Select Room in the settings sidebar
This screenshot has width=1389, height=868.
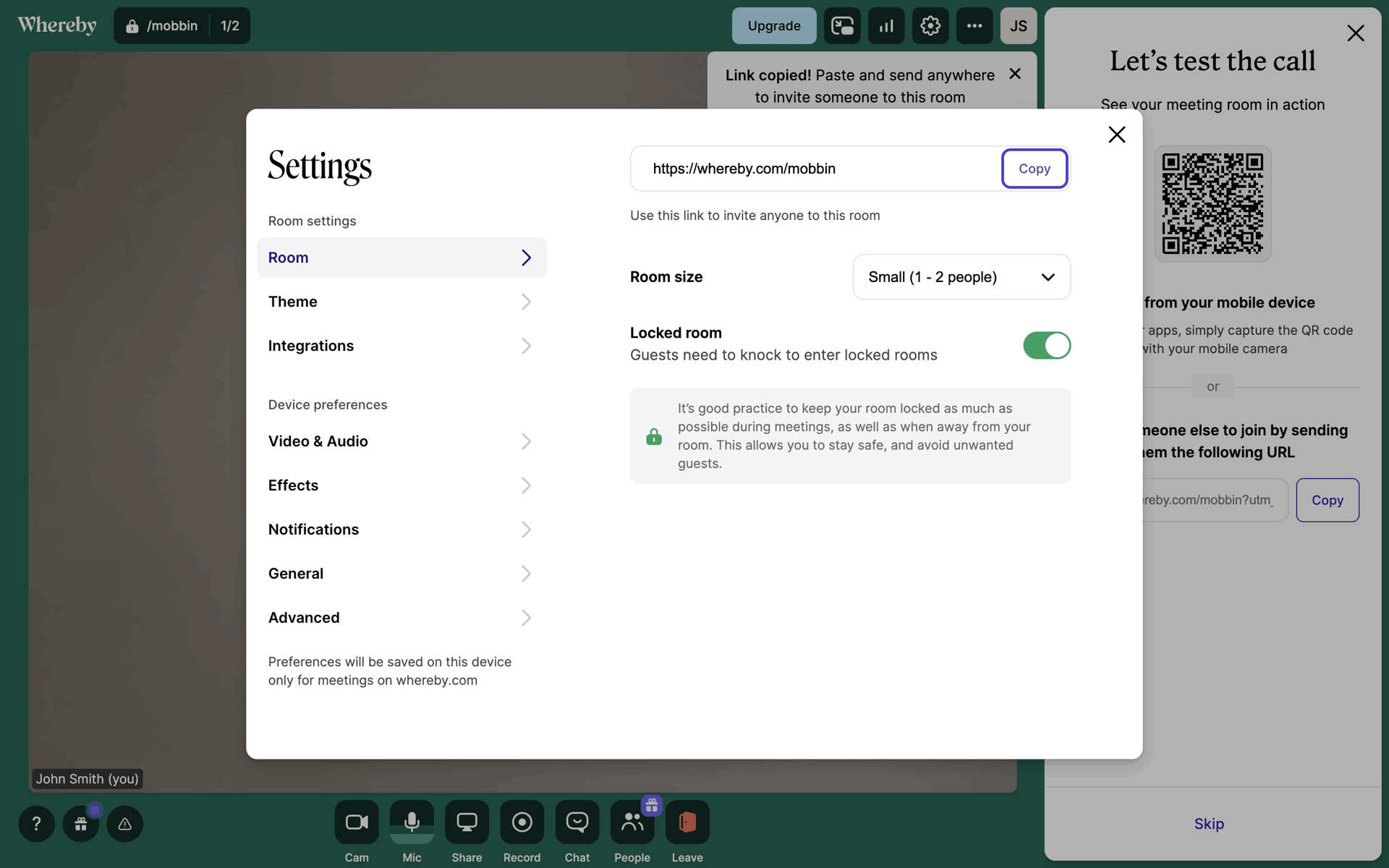click(402, 258)
